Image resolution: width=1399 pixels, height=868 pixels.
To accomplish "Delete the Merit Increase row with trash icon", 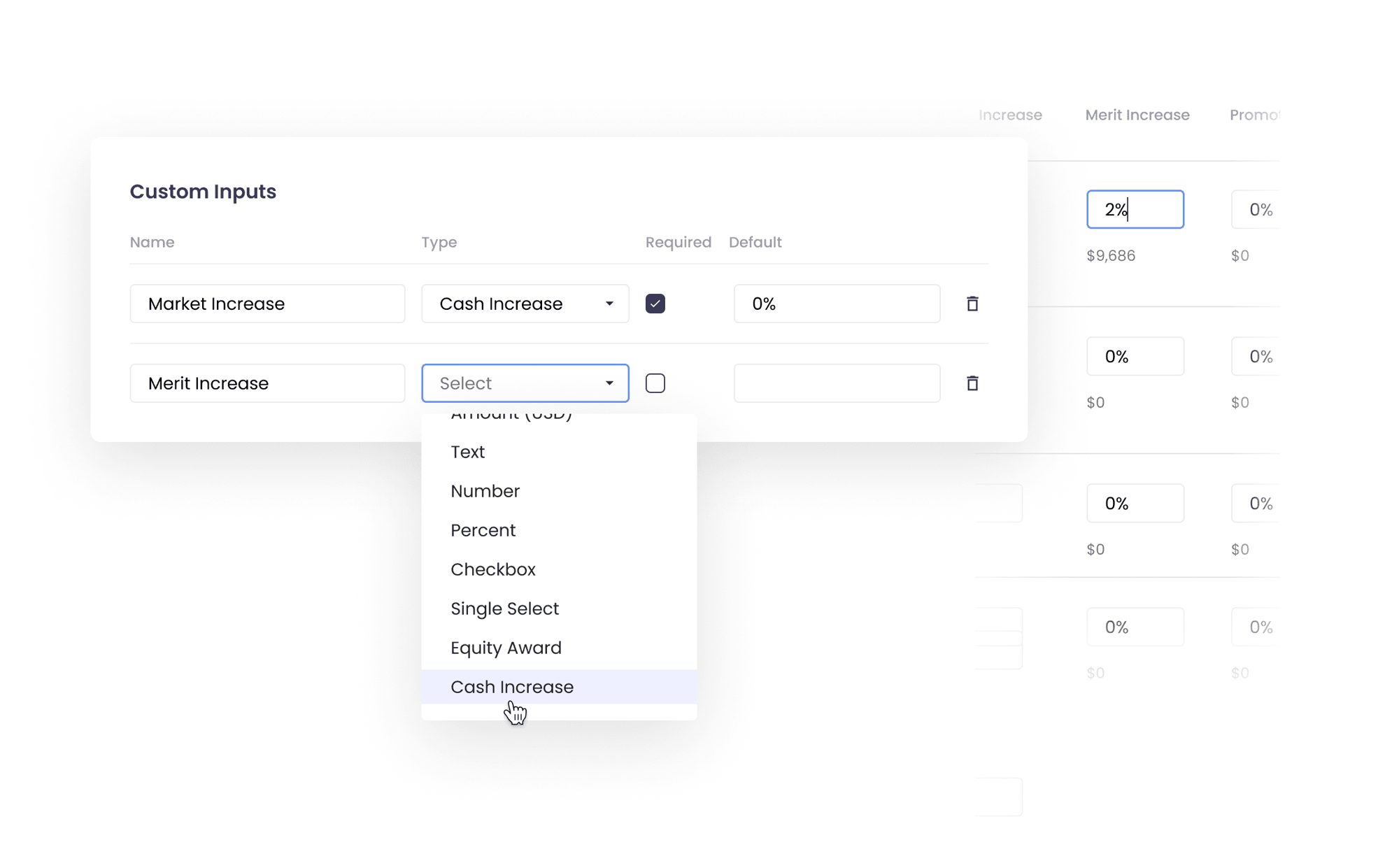I will pyautogui.click(x=972, y=383).
